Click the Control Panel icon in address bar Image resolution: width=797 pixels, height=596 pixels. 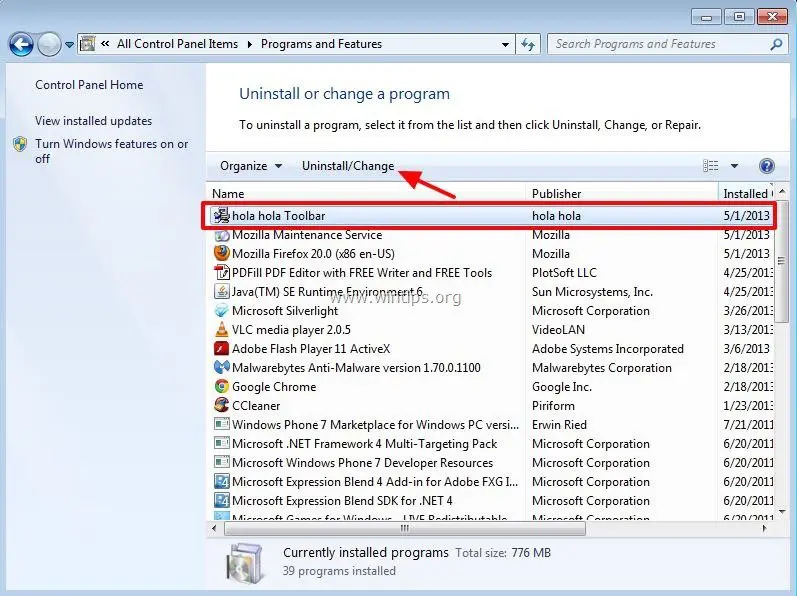(x=87, y=44)
